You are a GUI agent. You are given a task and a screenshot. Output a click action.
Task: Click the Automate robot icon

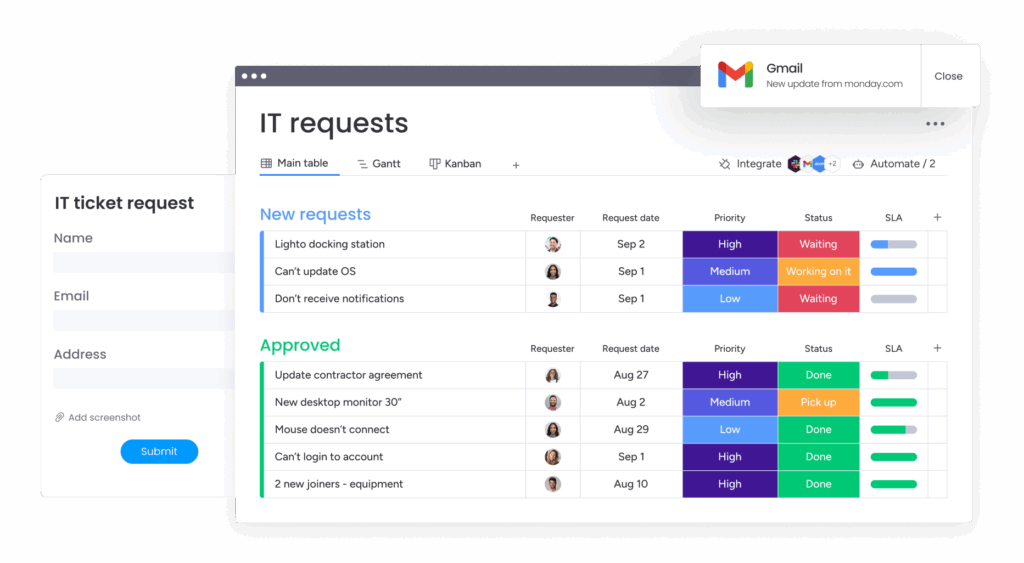(858, 164)
